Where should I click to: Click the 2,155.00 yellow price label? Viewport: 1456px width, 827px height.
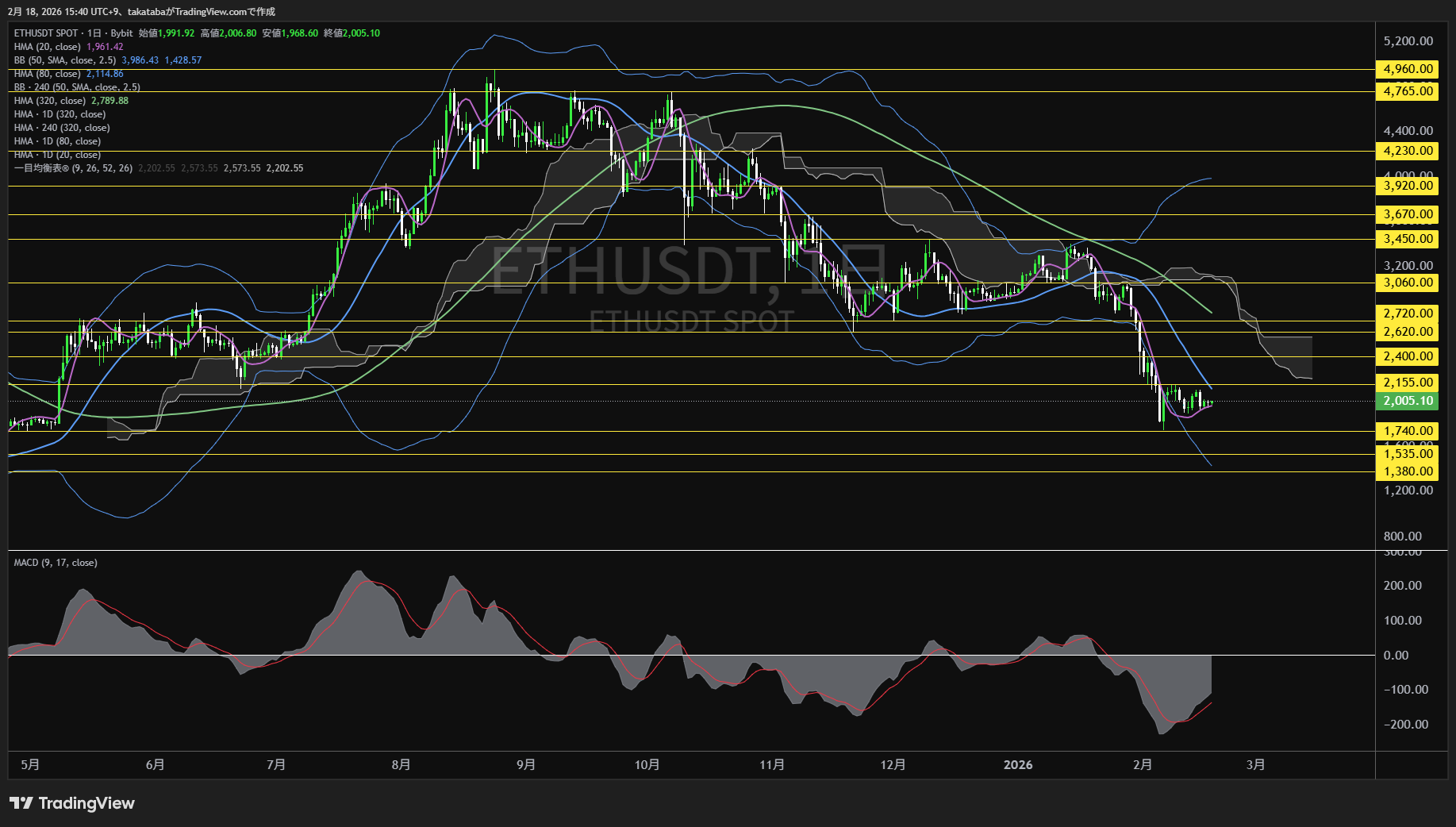point(1408,383)
